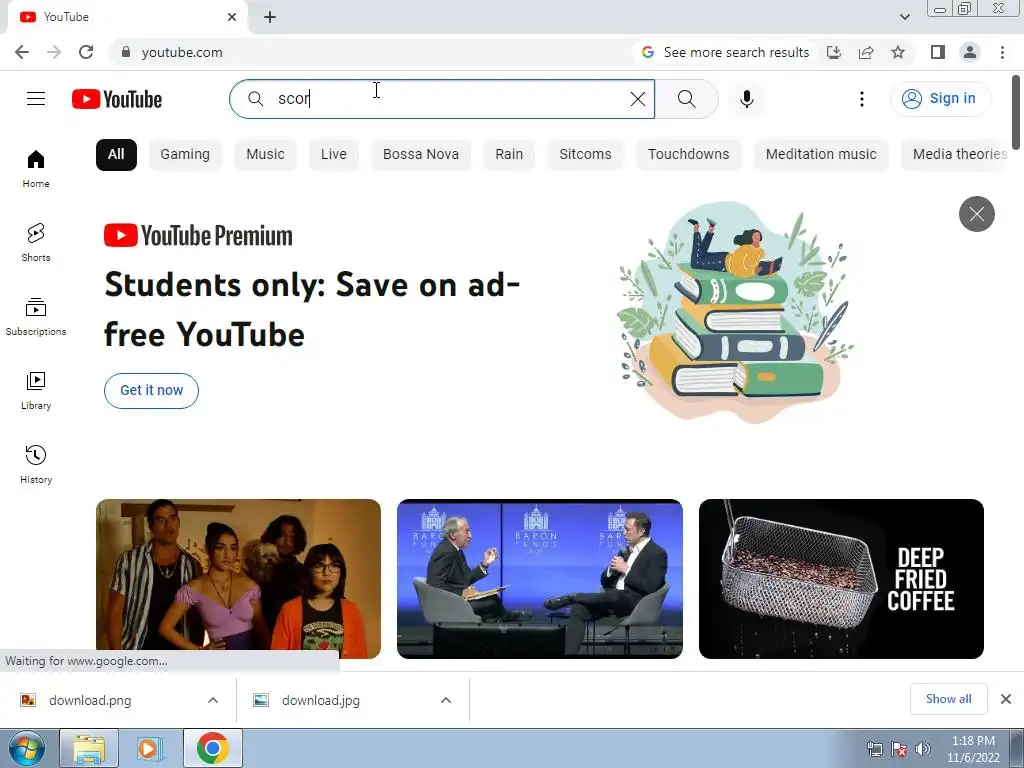Open a new browser tab
The image size is (1024, 768).
270,17
